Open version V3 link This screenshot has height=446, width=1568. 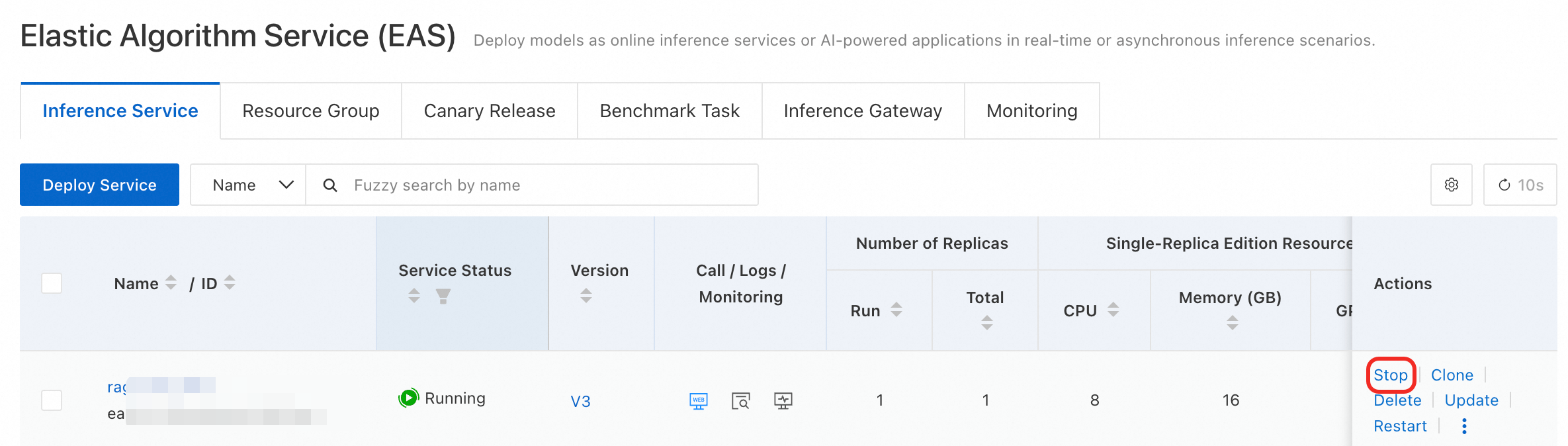(580, 402)
